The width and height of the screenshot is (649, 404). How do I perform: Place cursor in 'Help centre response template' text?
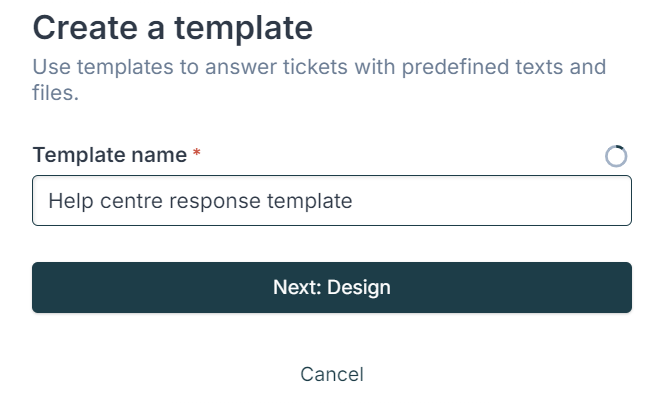coord(200,201)
